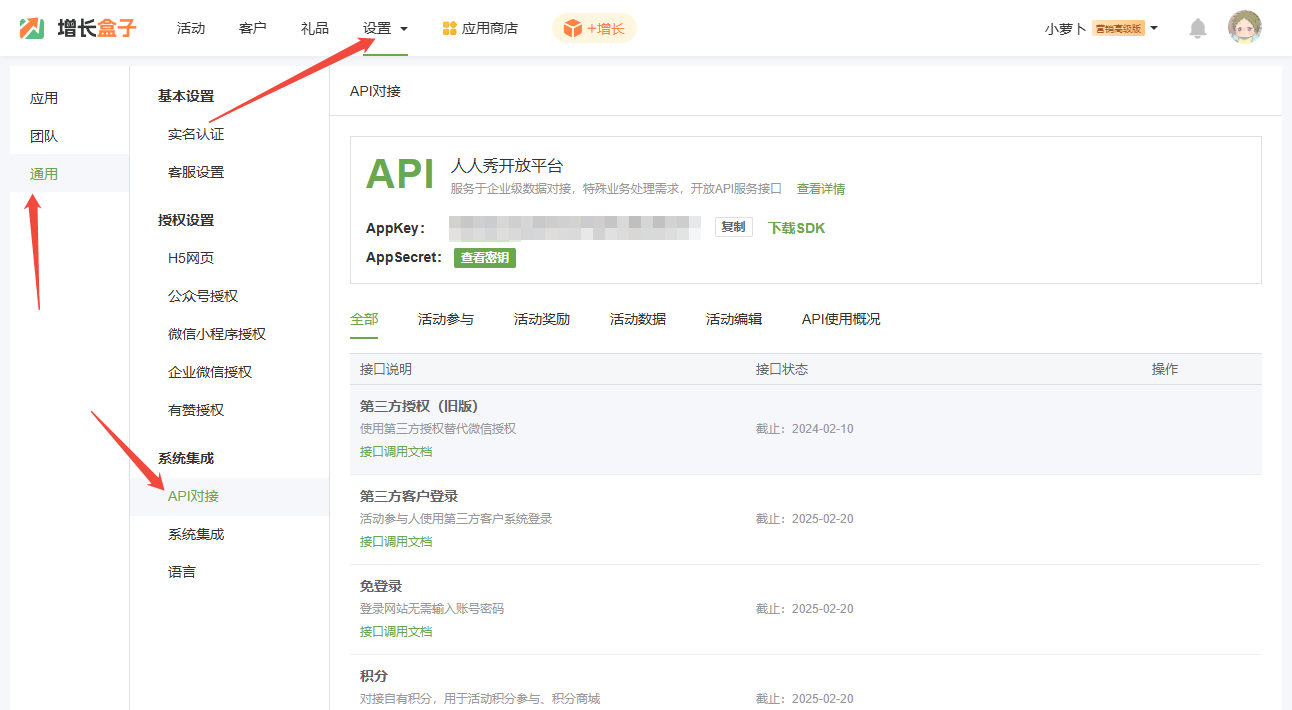Screen dimensions: 1292x710
Task: Click the 复制 AppKey button
Action: (x=733, y=227)
